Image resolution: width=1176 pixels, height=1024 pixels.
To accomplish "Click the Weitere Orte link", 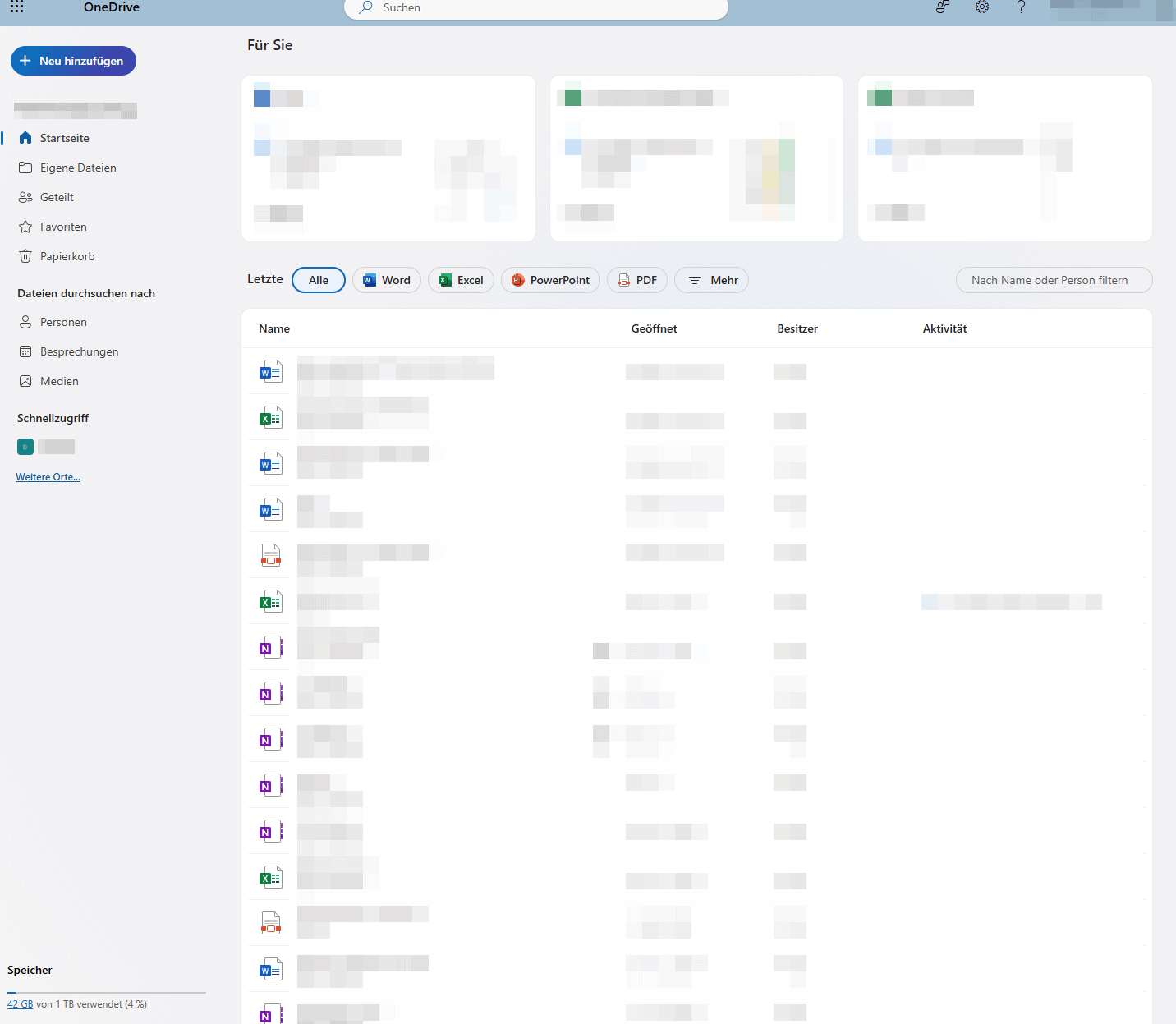I will tap(48, 477).
